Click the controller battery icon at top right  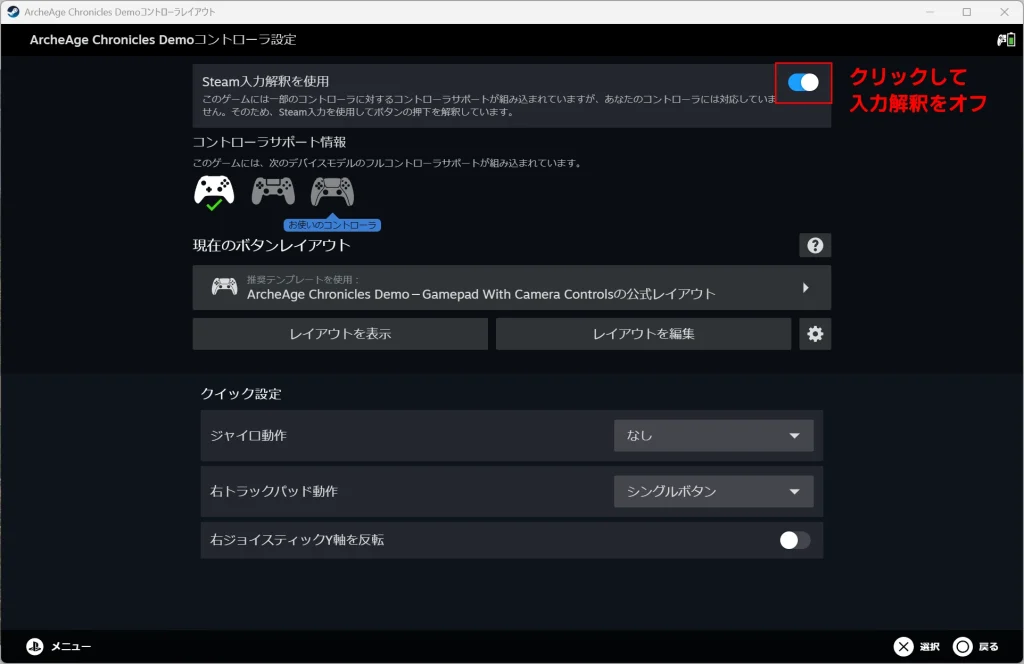1006,40
